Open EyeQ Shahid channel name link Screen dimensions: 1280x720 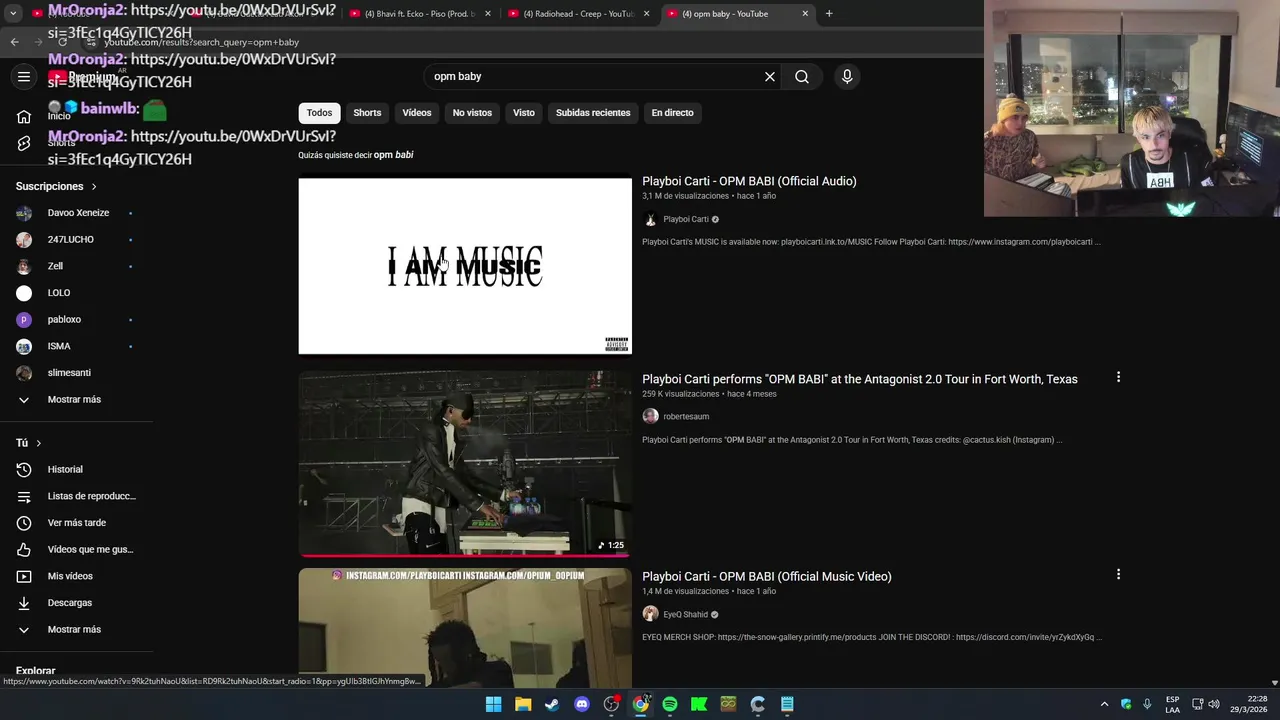685,614
